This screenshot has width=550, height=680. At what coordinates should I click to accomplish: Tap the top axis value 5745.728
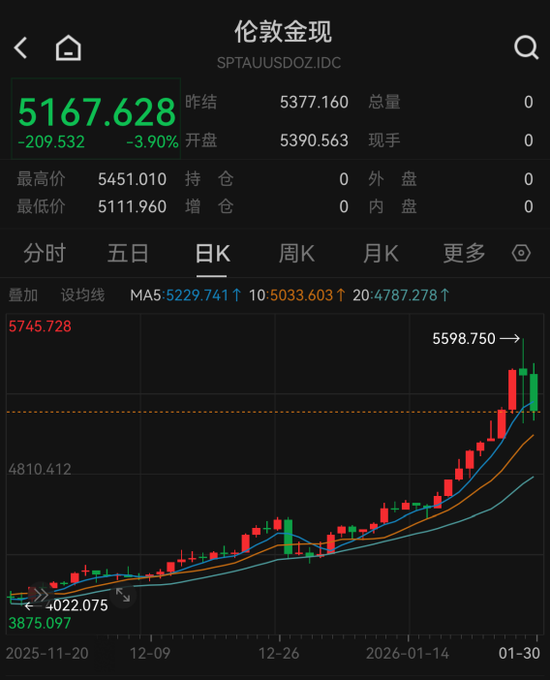(40, 327)
